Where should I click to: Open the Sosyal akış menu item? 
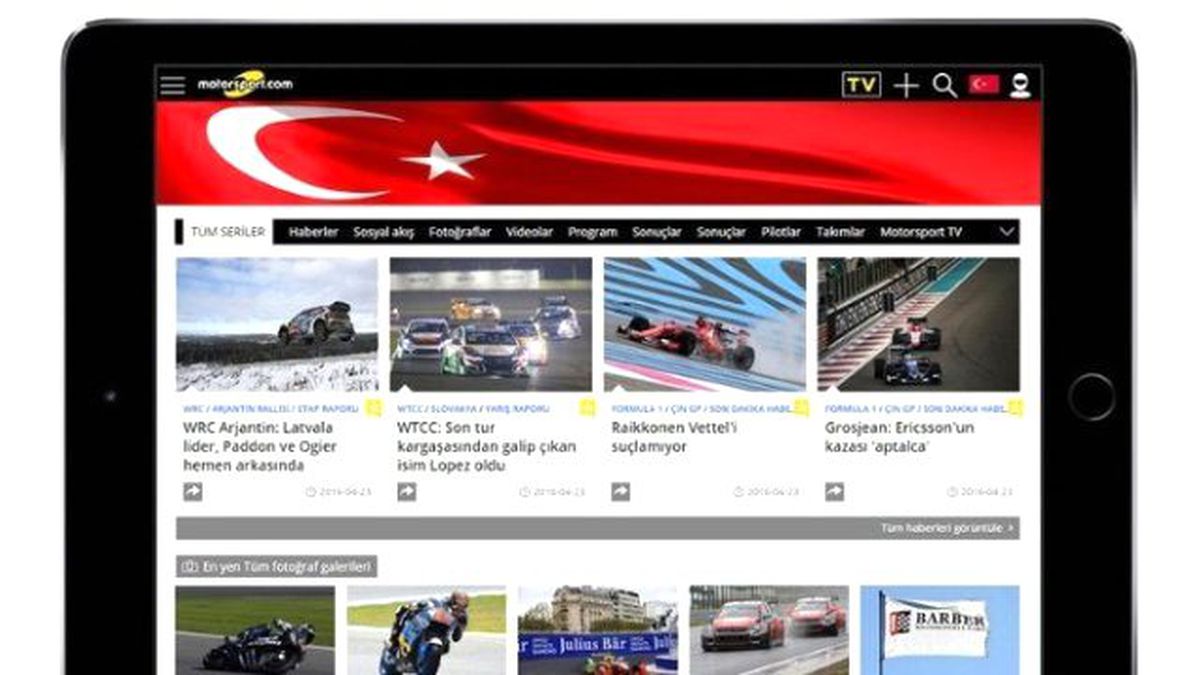(383, 232)
